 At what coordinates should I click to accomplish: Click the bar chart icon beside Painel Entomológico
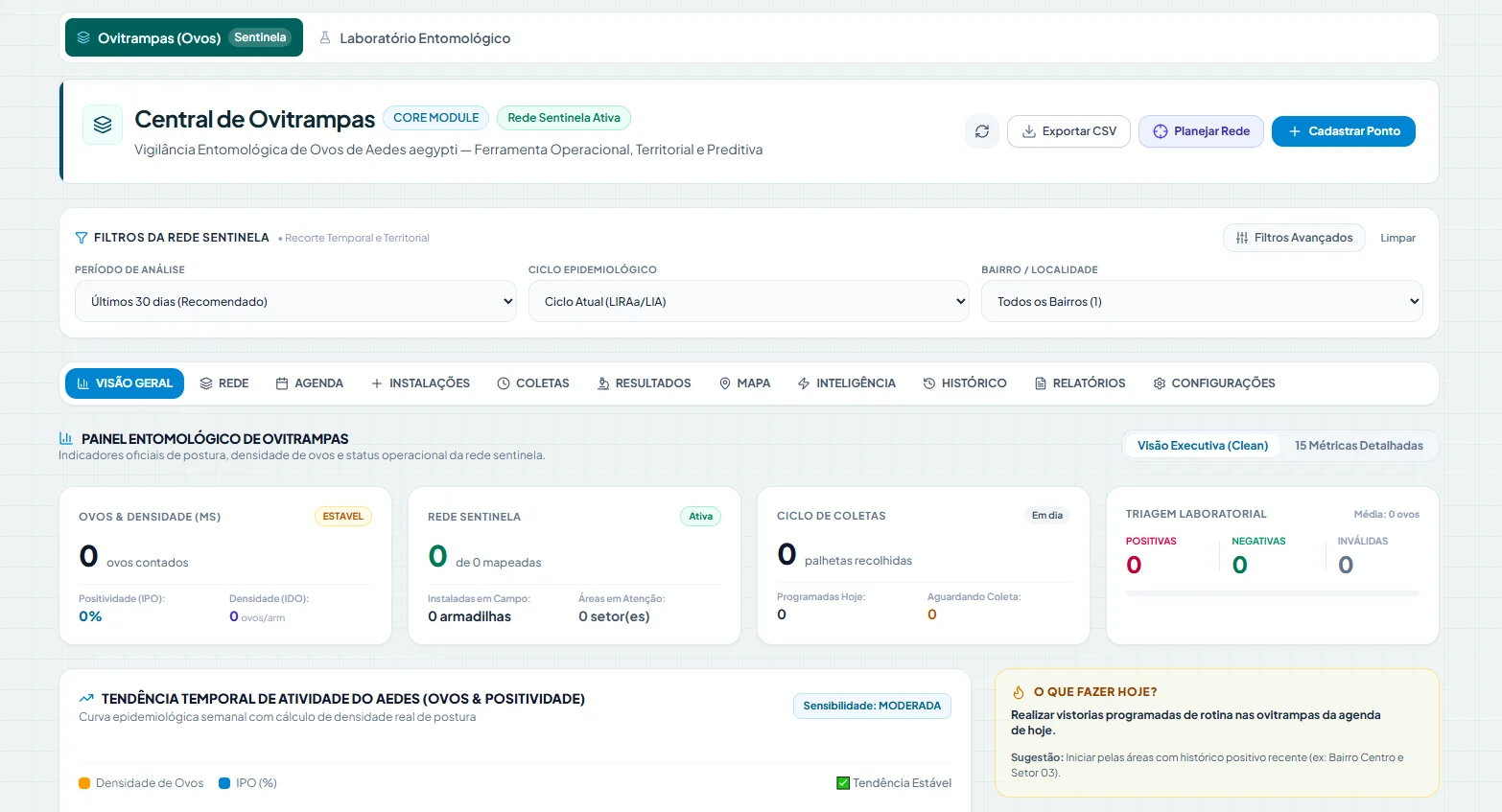pos(66,438)
